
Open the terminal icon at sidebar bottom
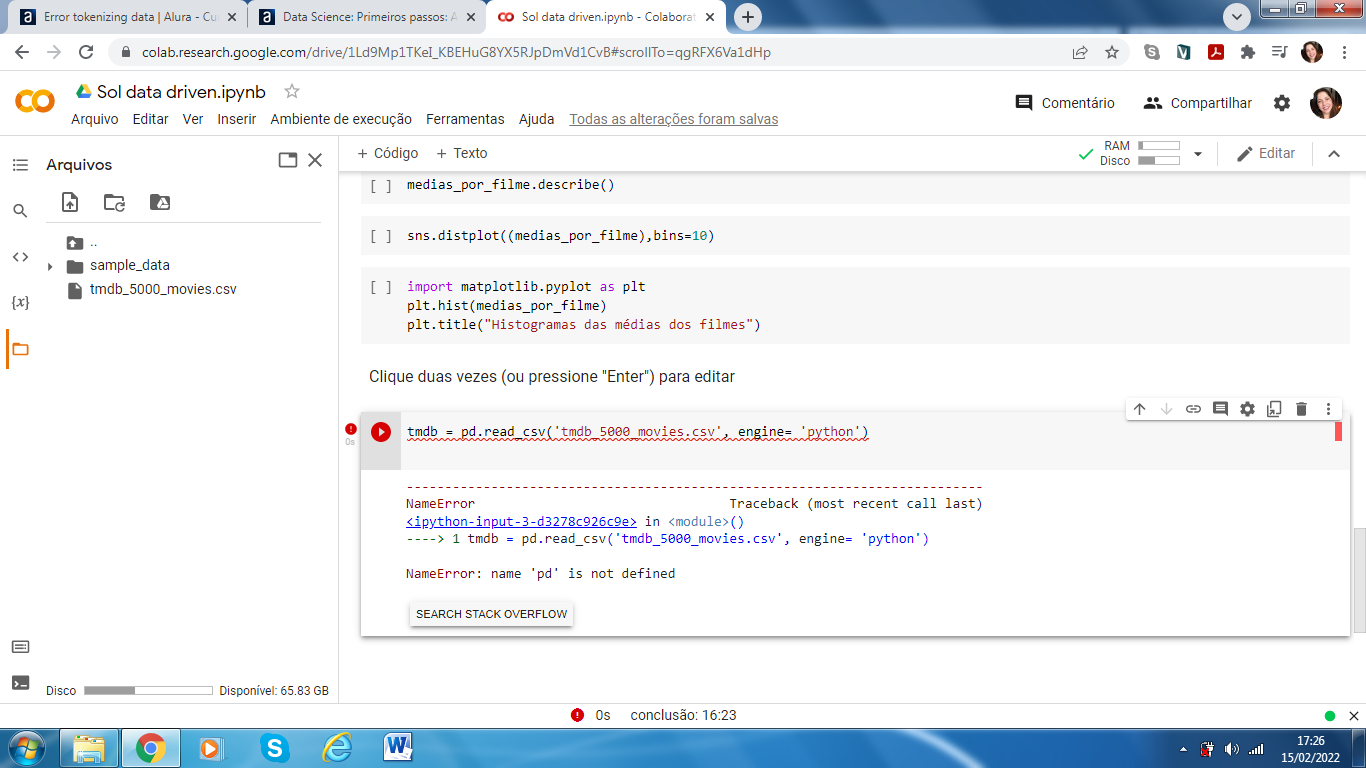point(20,683)
